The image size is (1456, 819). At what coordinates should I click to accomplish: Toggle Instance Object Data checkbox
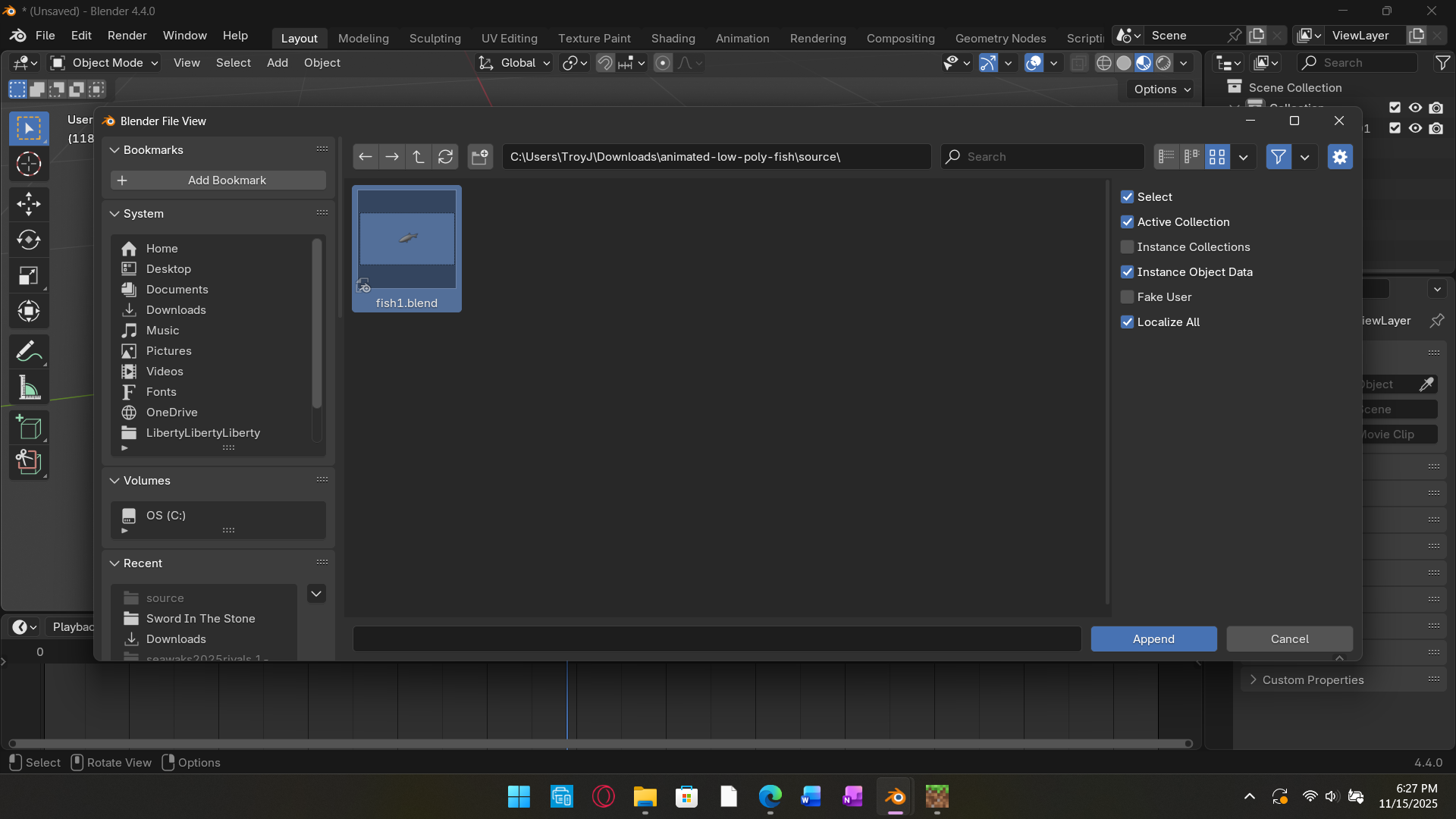(1127, 272)
